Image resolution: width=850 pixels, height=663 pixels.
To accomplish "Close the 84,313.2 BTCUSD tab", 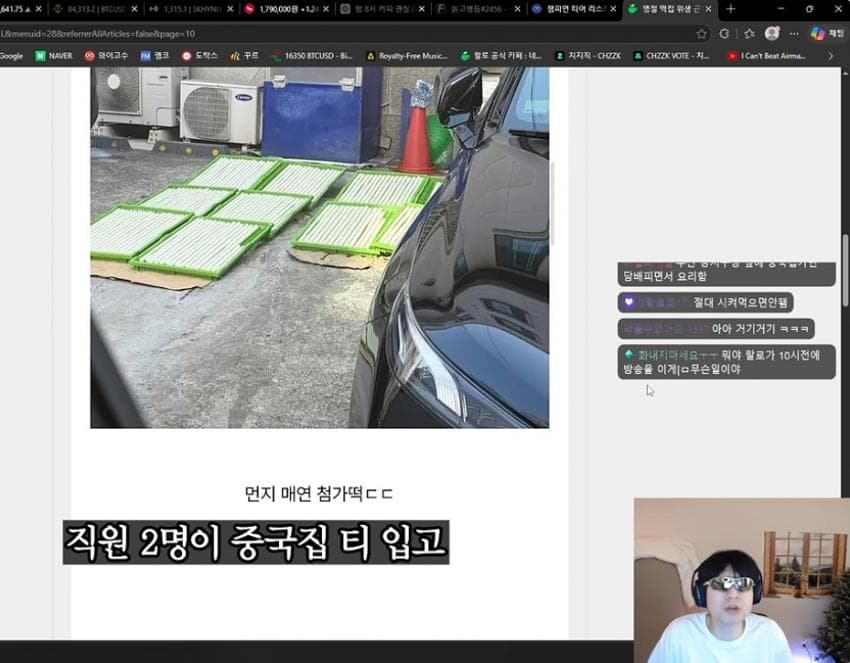I will (x=134, y=9).
